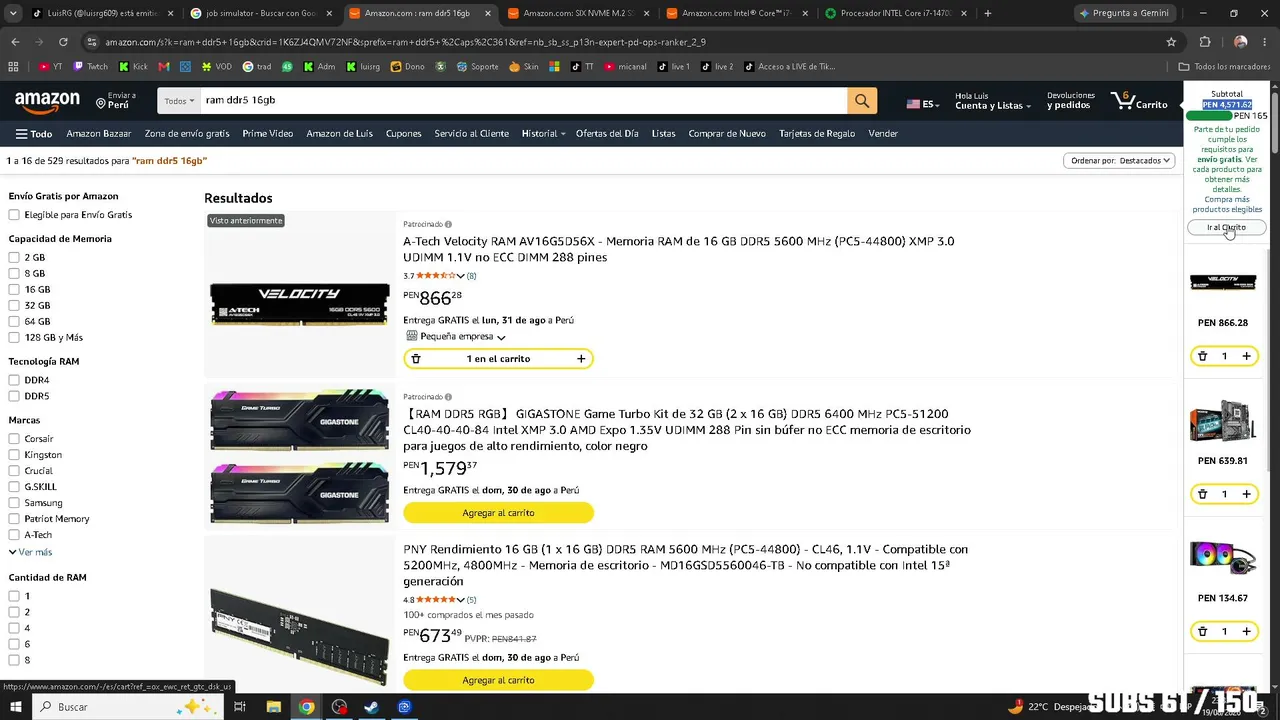Check the 32 GB memory capacity filter
1280x720 pixels.
click(14, 306)
